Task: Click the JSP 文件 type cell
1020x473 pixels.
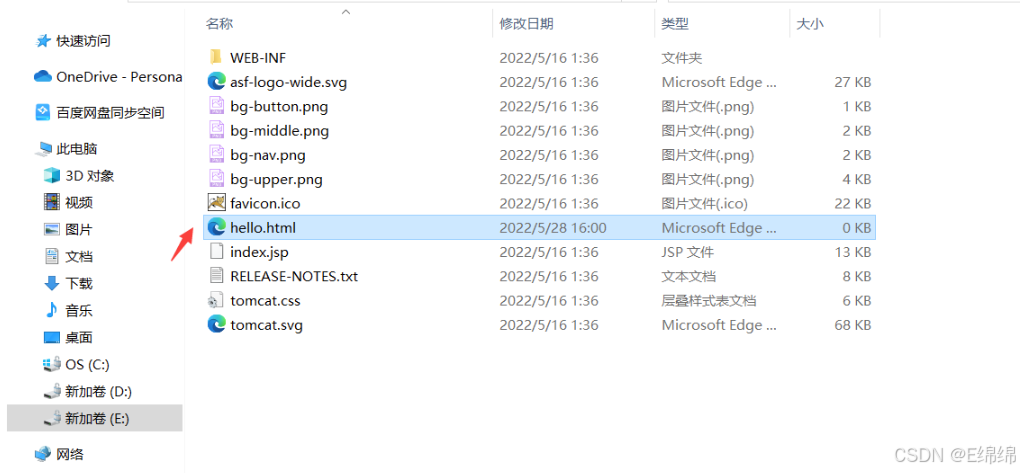Action: point(688,252)
